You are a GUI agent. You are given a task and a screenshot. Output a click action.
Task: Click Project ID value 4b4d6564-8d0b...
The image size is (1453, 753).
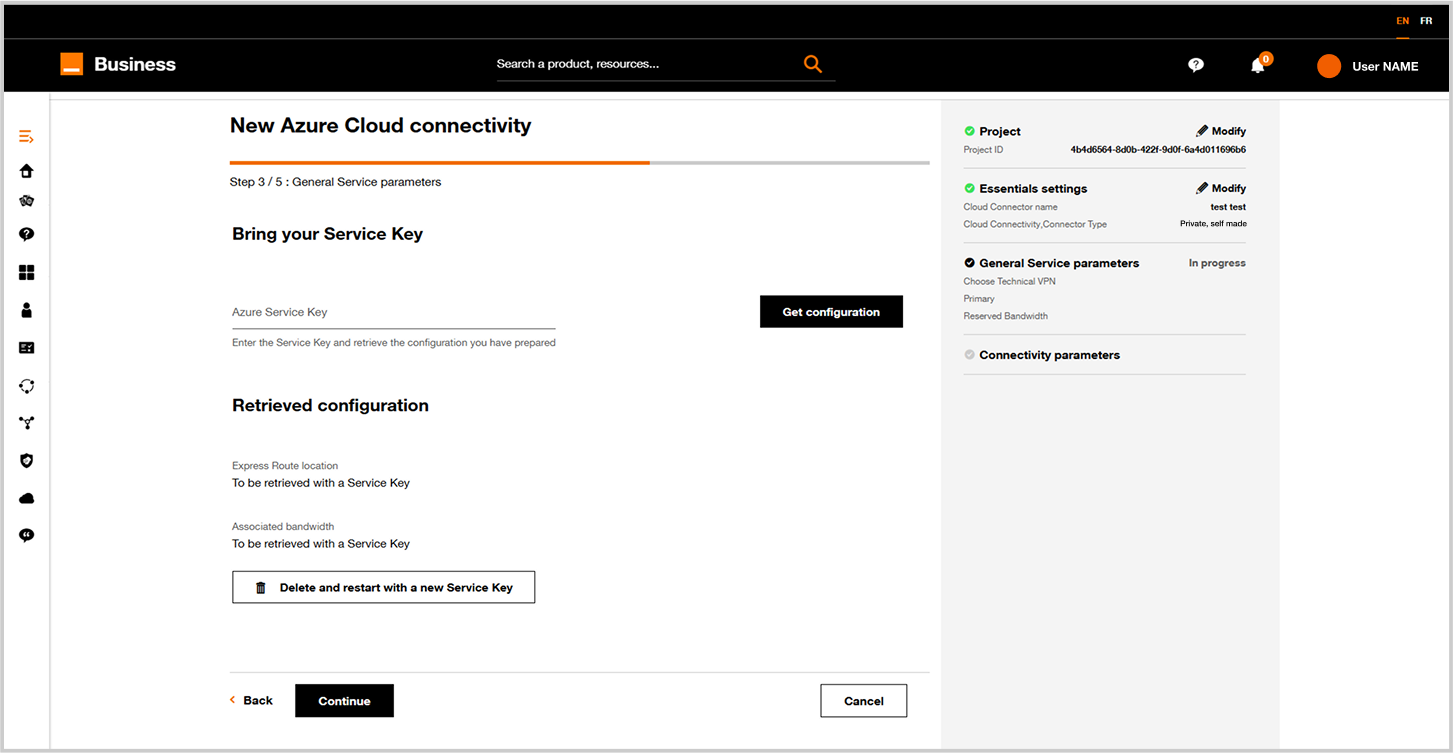pos(1158,150)
